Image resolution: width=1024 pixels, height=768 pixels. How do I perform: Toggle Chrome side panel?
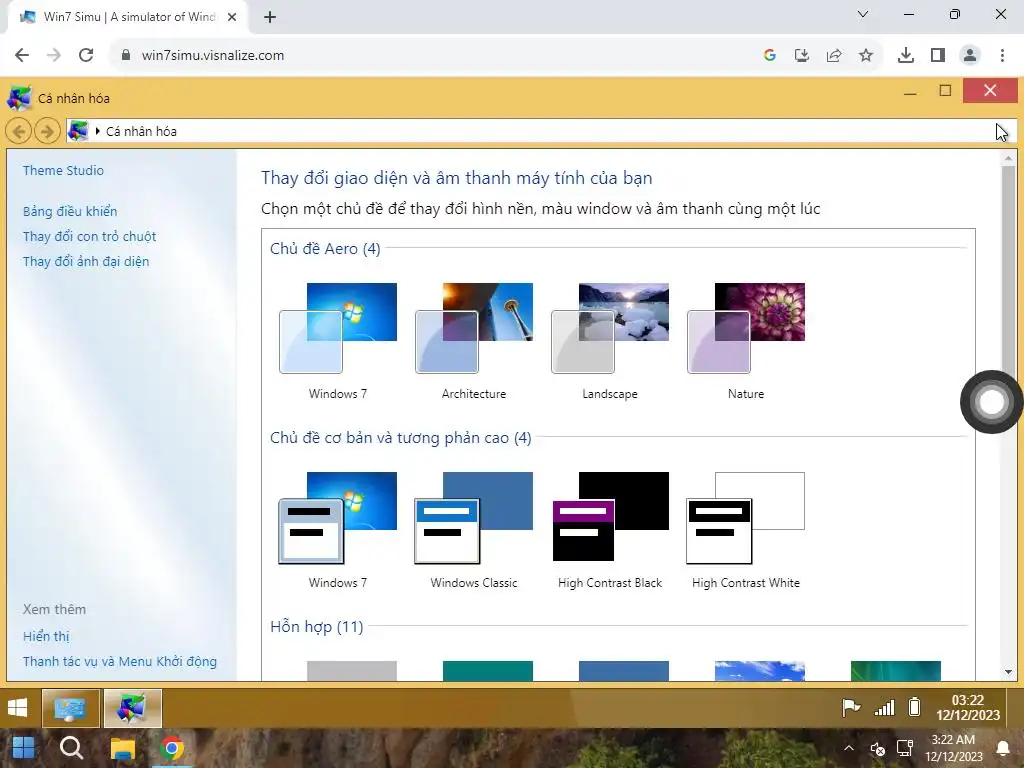tap(938, 55)
